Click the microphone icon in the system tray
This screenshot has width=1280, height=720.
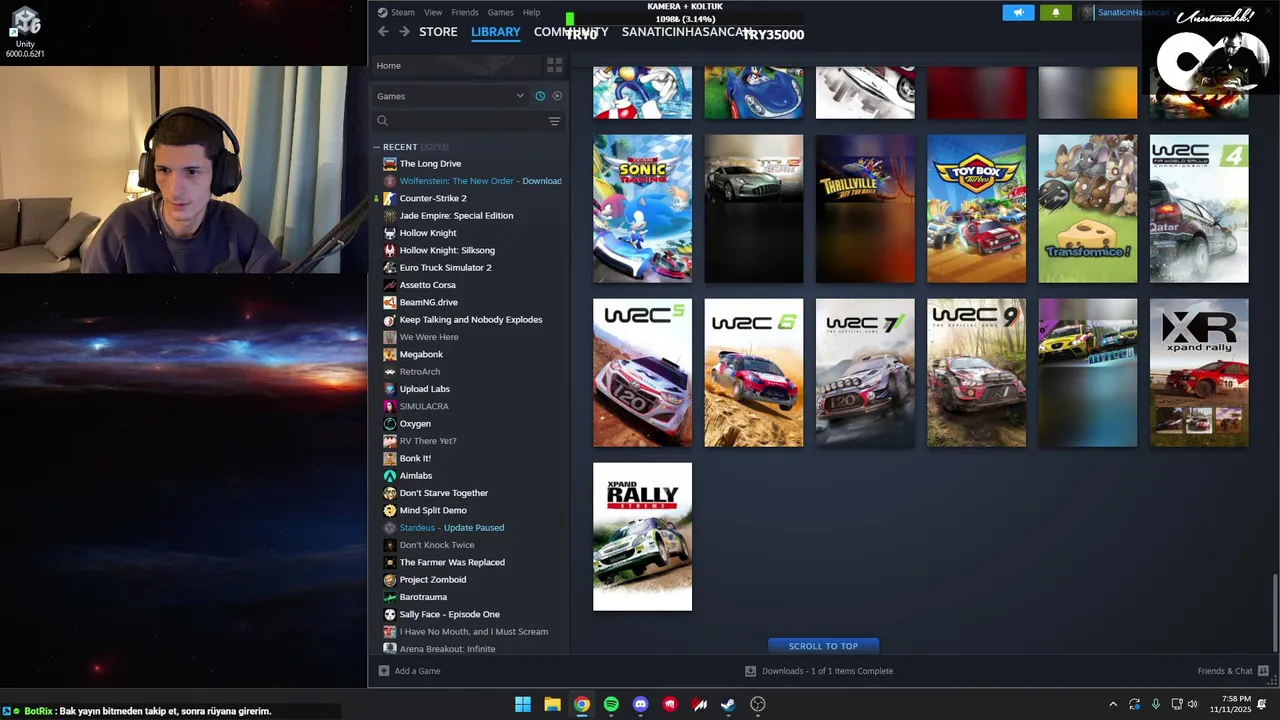(1156, 704)
